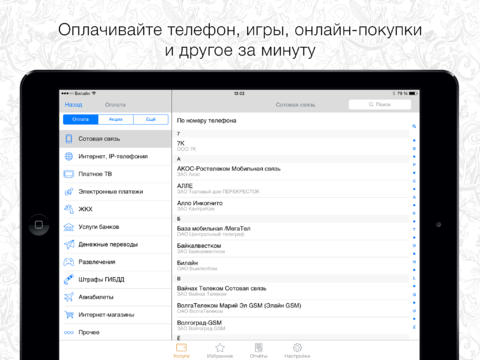Open the Избранное favorites tab

220,351
